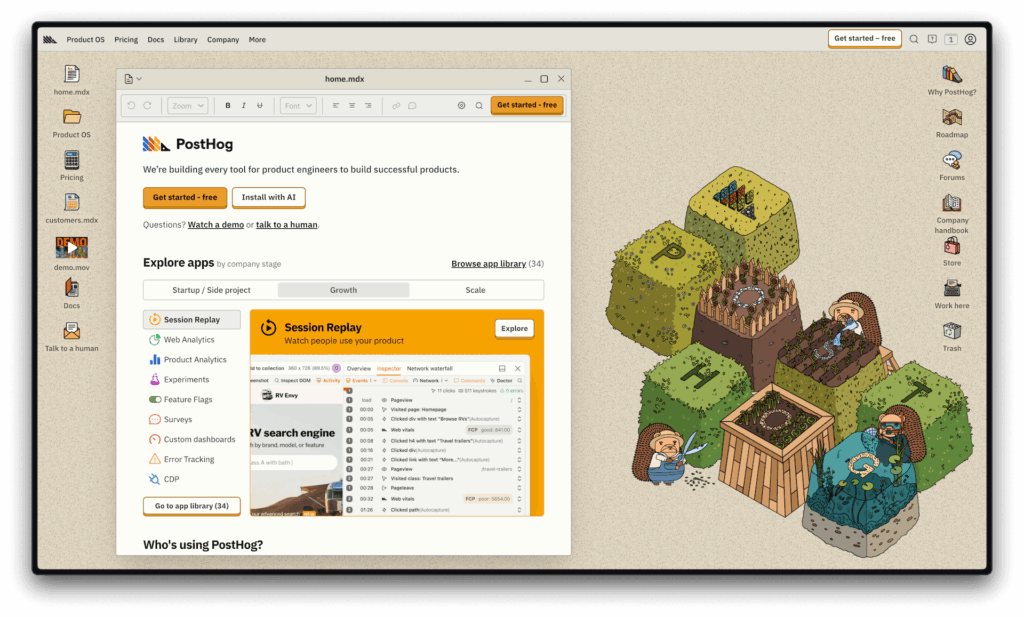Undo the last edit in the editor toolbar

[131, 106]
